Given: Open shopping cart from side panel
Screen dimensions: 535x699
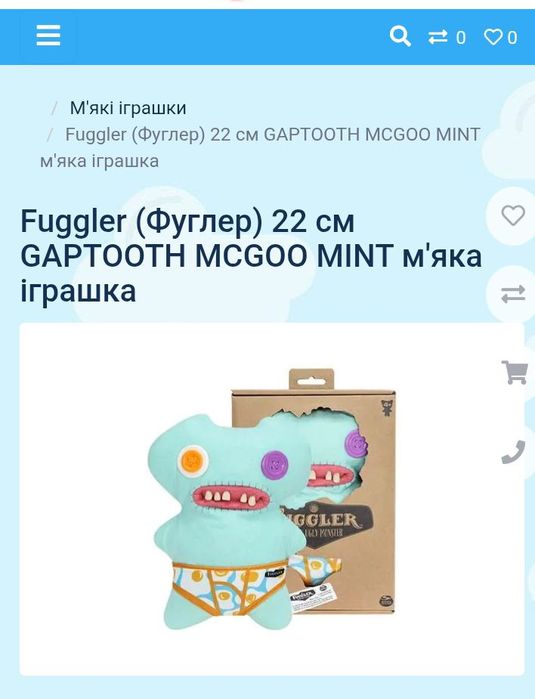Looking at the screenshot, I should pyautogui.click(x=514, y=372).
